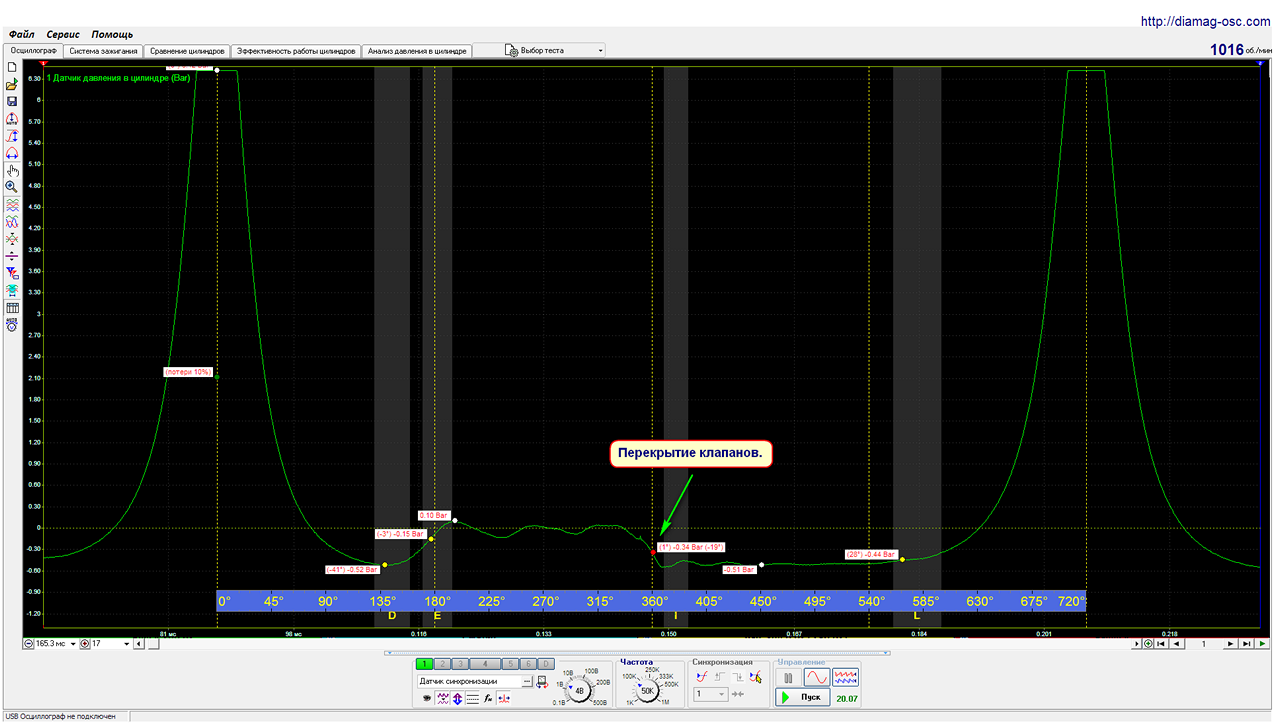Click the Пуск start button
The image size is (1280, 725).
click(x=803, y=697)
